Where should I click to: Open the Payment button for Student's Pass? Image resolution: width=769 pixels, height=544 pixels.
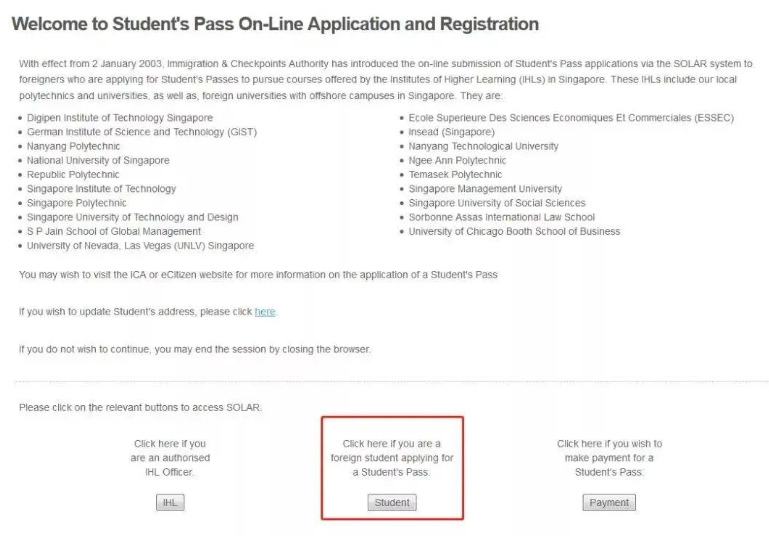609,503
